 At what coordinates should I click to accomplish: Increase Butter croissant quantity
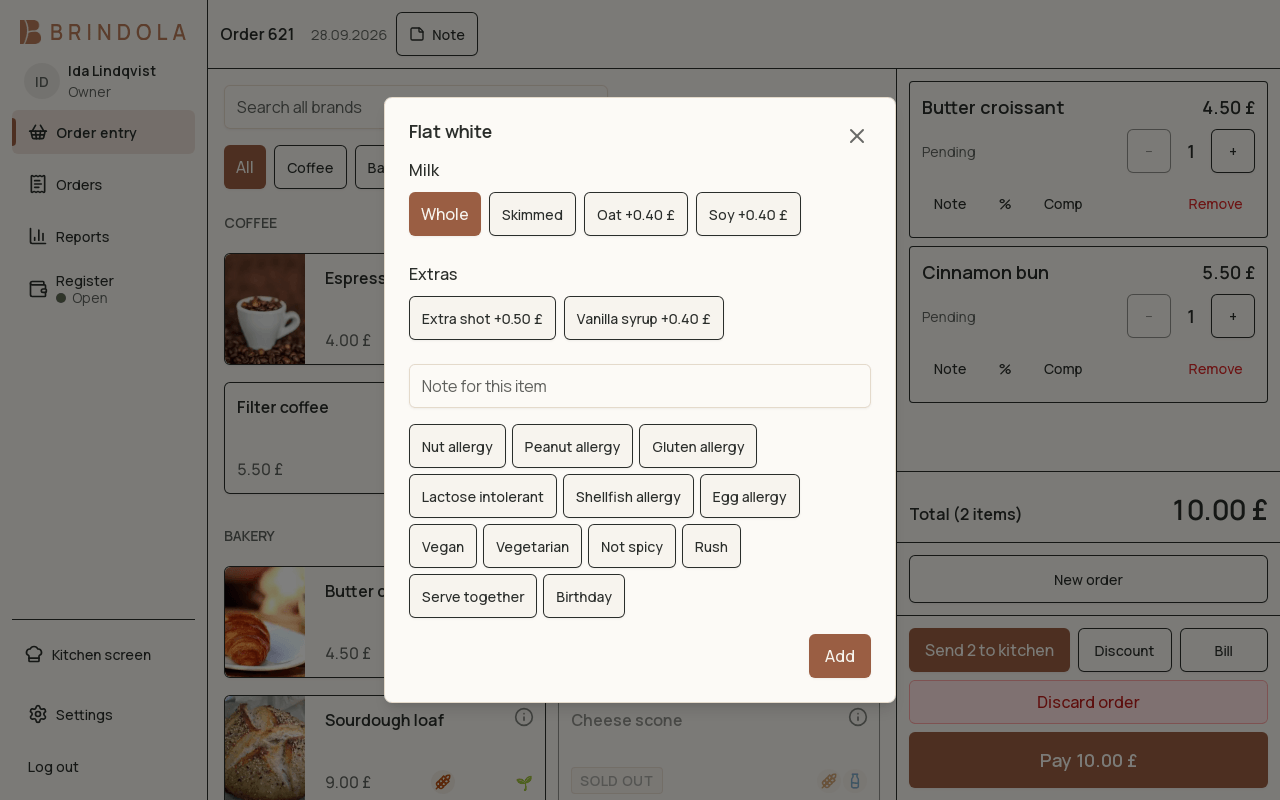click(1233, 151)
